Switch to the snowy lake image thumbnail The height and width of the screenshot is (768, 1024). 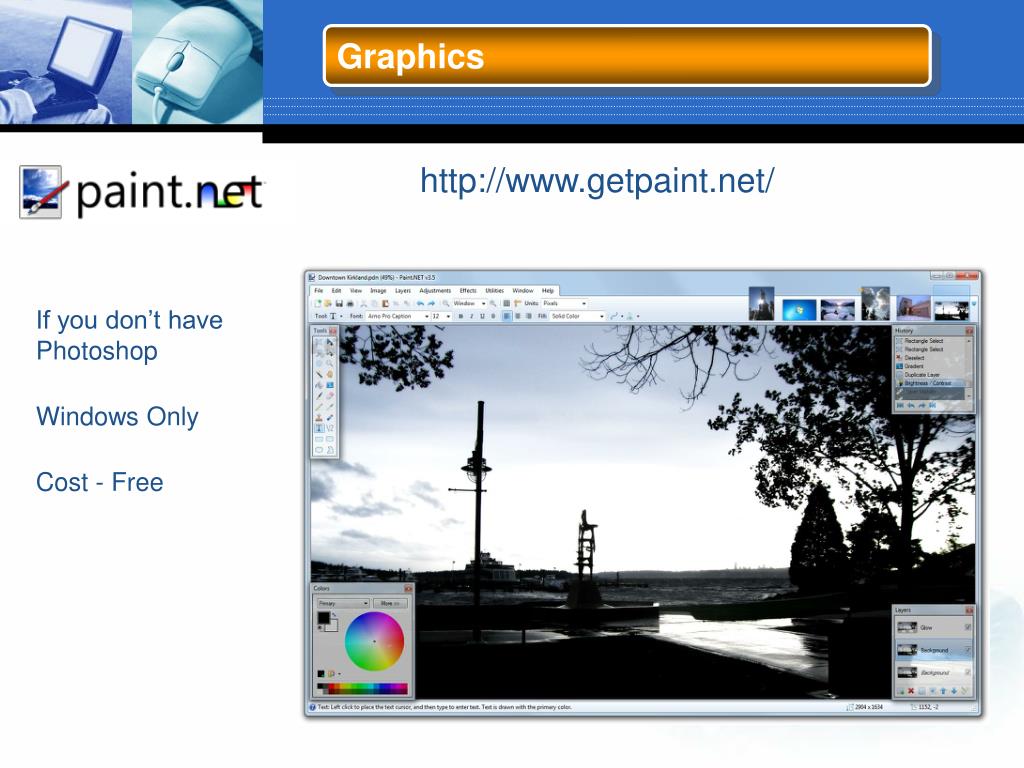click(837, 310)
